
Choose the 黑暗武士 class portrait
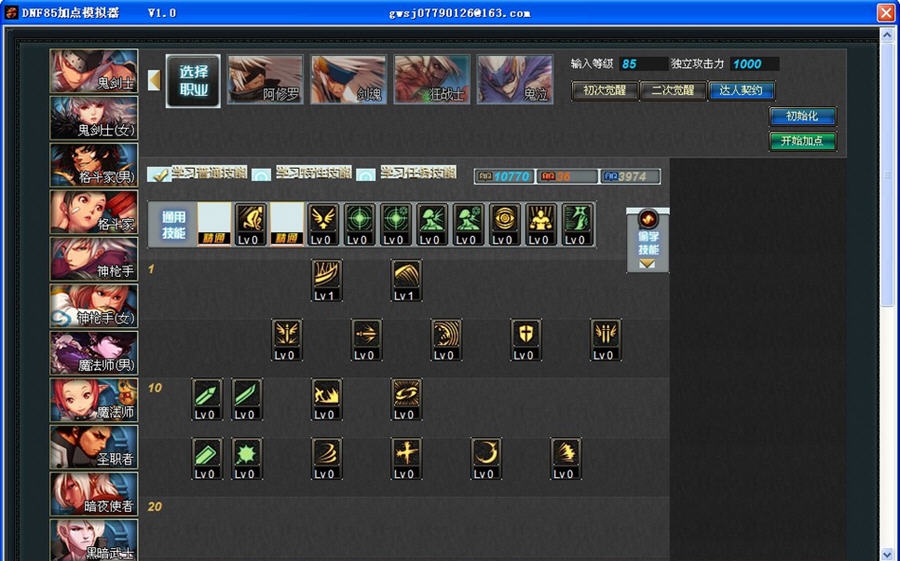pyautogui.click(x=94, y=540)
